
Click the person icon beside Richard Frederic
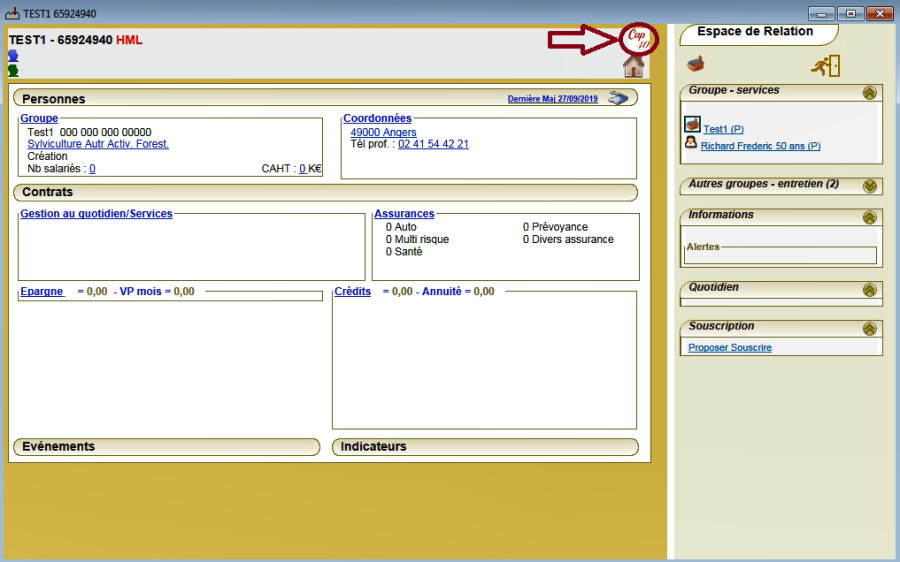[x=691, y=144]
